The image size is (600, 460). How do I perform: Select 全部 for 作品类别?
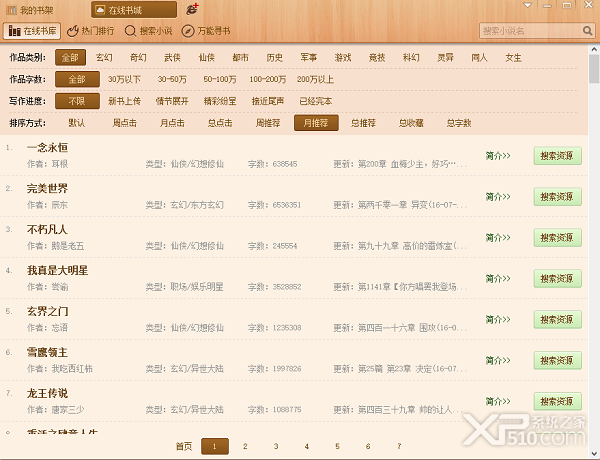point(70,58)
